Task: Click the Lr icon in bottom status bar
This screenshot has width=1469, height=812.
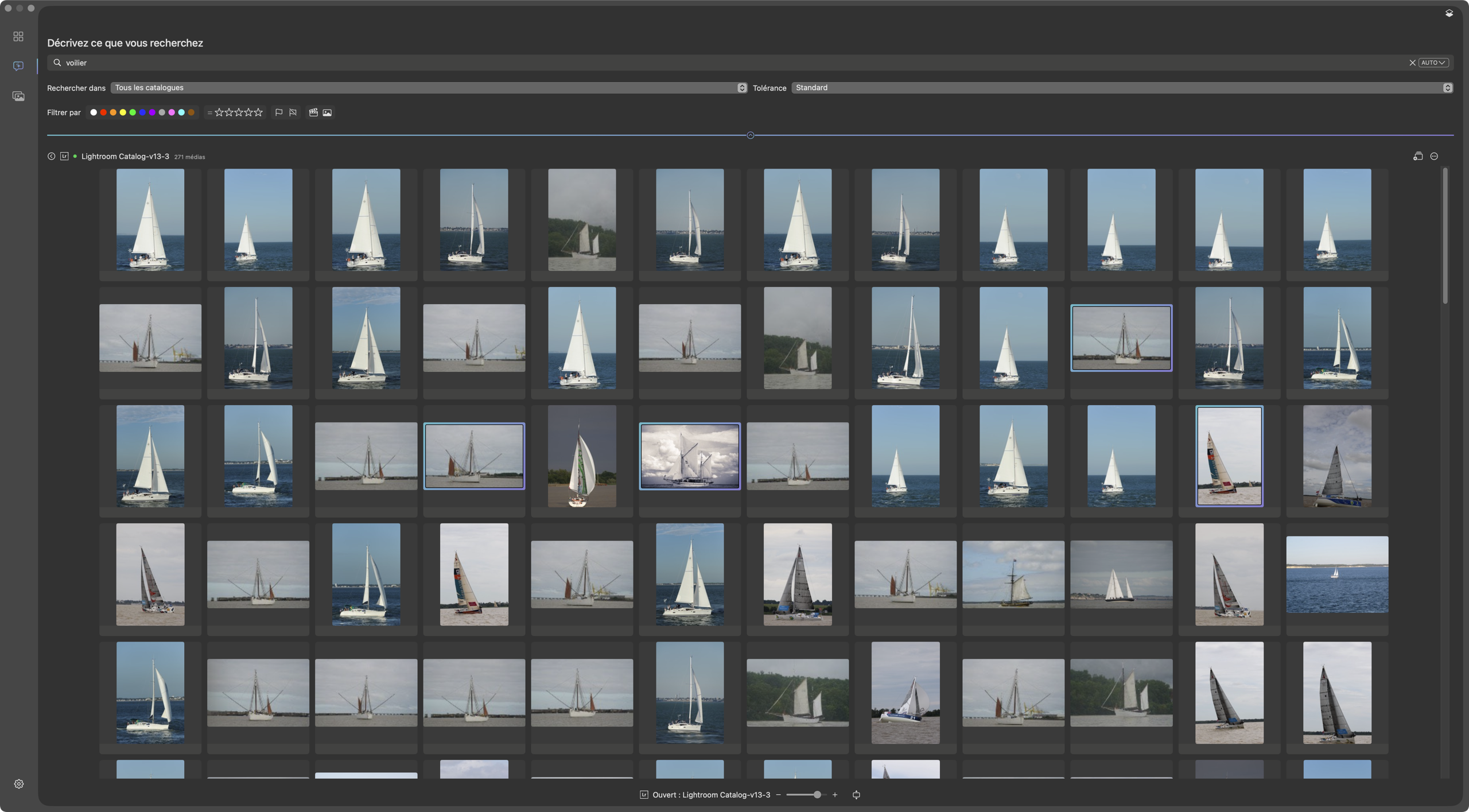Action: (644, 795)
